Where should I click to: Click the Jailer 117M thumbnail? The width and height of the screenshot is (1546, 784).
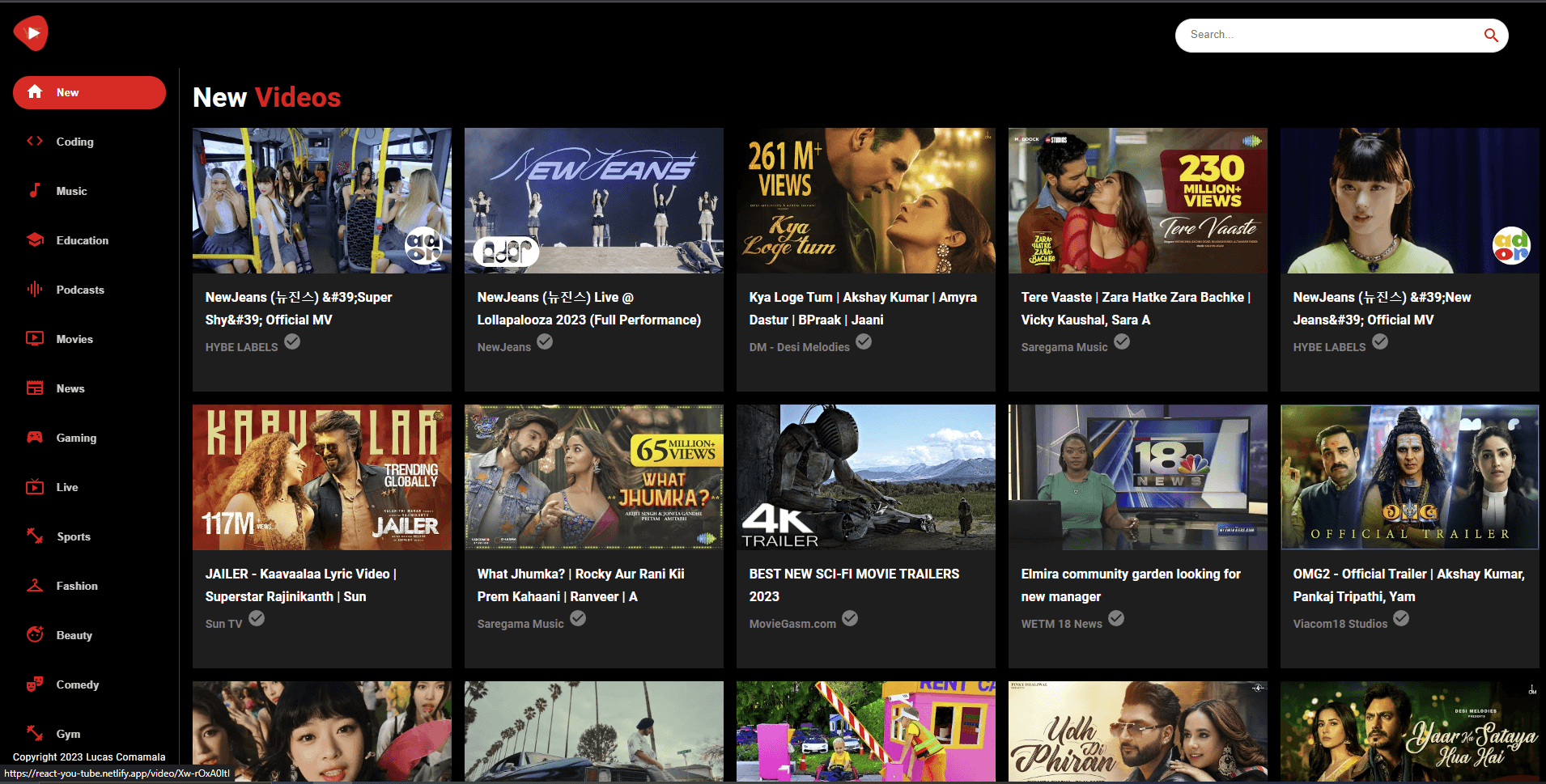(322, 477)
